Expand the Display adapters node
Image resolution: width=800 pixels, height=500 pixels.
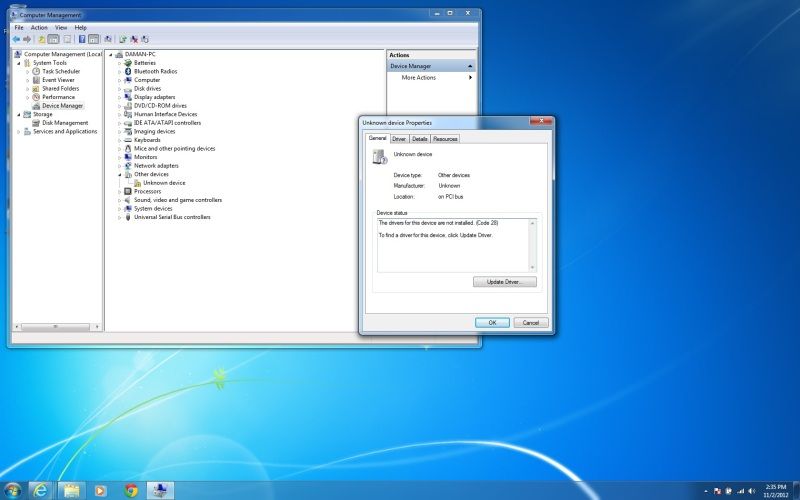click(x=119, y=97)
